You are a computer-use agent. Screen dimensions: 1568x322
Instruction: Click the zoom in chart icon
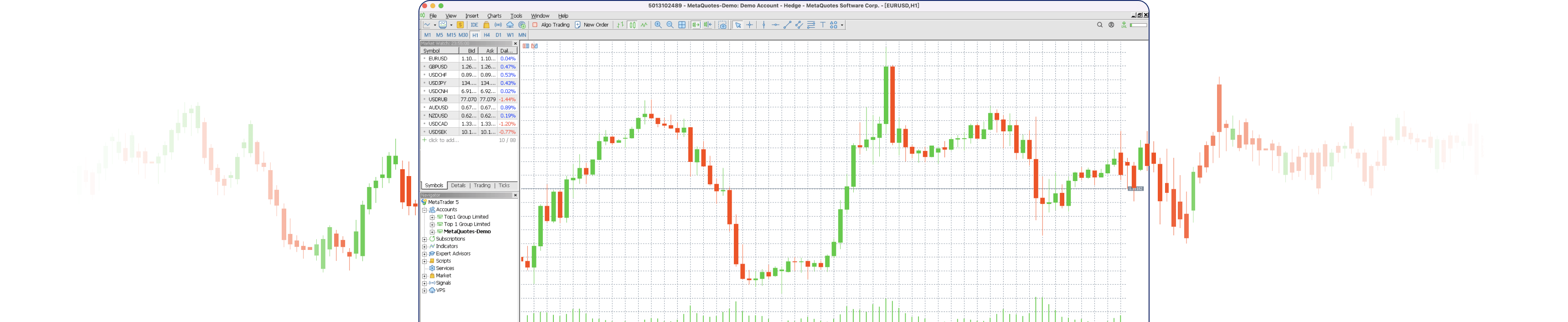(x=658, y=25)
